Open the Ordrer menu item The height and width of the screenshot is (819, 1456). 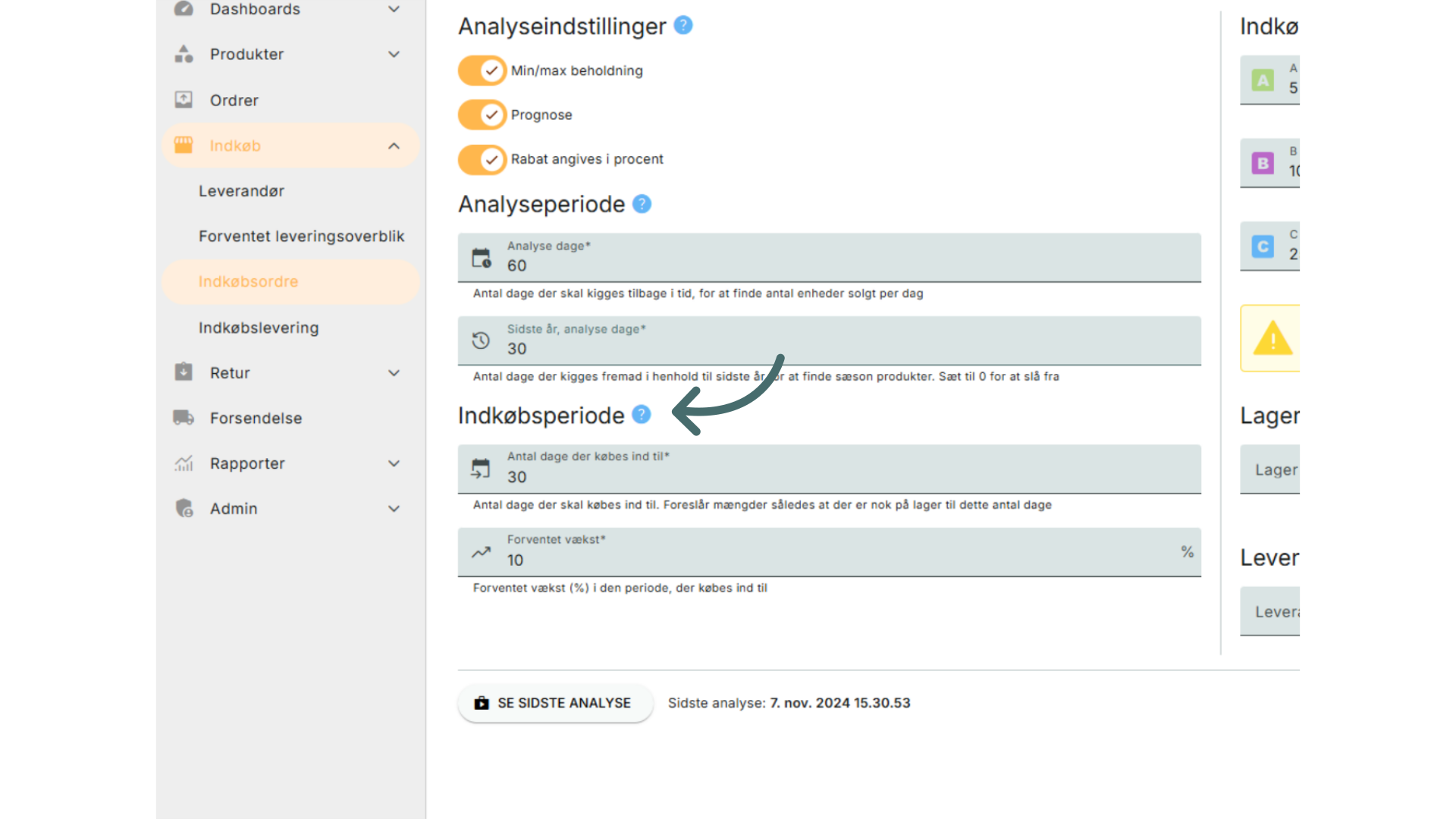234,100
